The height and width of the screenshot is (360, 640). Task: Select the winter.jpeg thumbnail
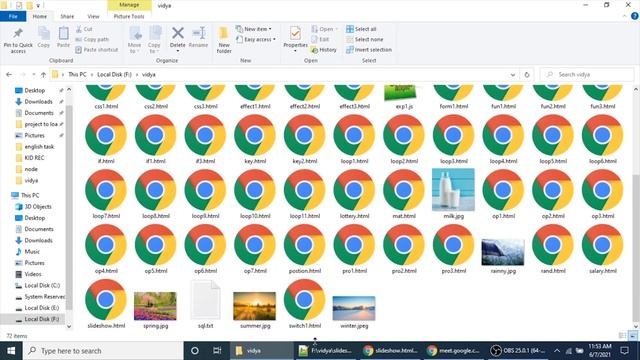[x=354, y=309]
